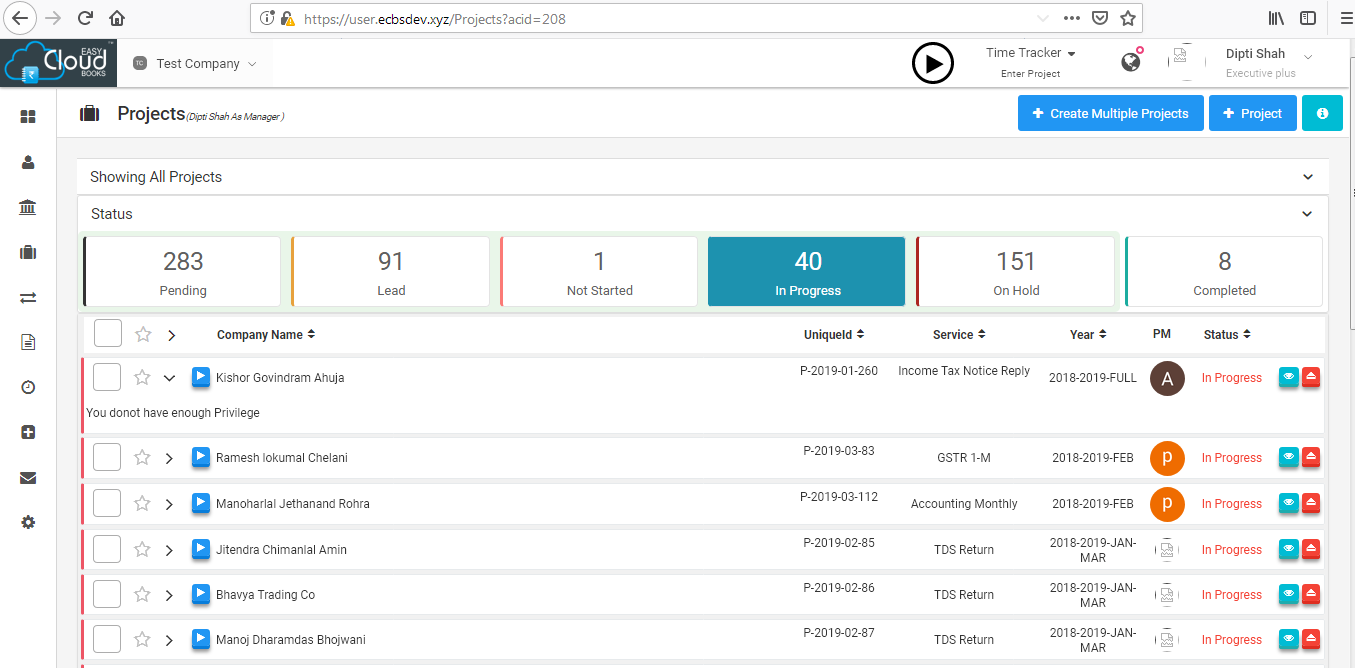The image size is (1355, 668).
Task: Select the briefcase Projects icon in sidebar
Action: click(x=27, y=252)
